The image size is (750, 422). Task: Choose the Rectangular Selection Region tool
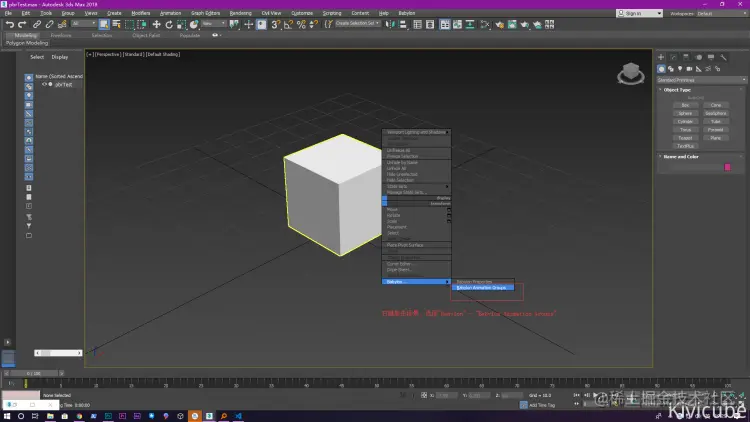click(x=129, y=24)
